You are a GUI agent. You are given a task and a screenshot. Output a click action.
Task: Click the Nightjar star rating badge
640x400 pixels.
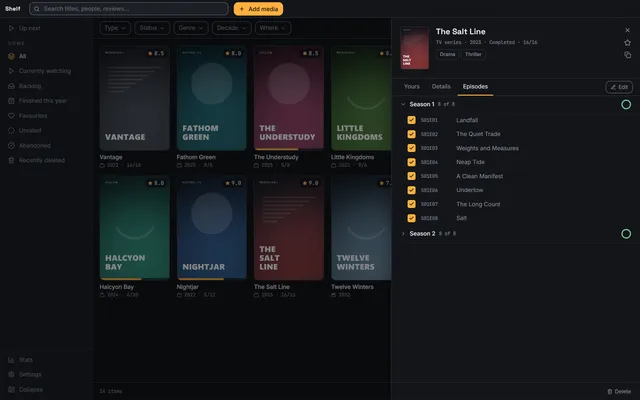click(x=233, y=183)
